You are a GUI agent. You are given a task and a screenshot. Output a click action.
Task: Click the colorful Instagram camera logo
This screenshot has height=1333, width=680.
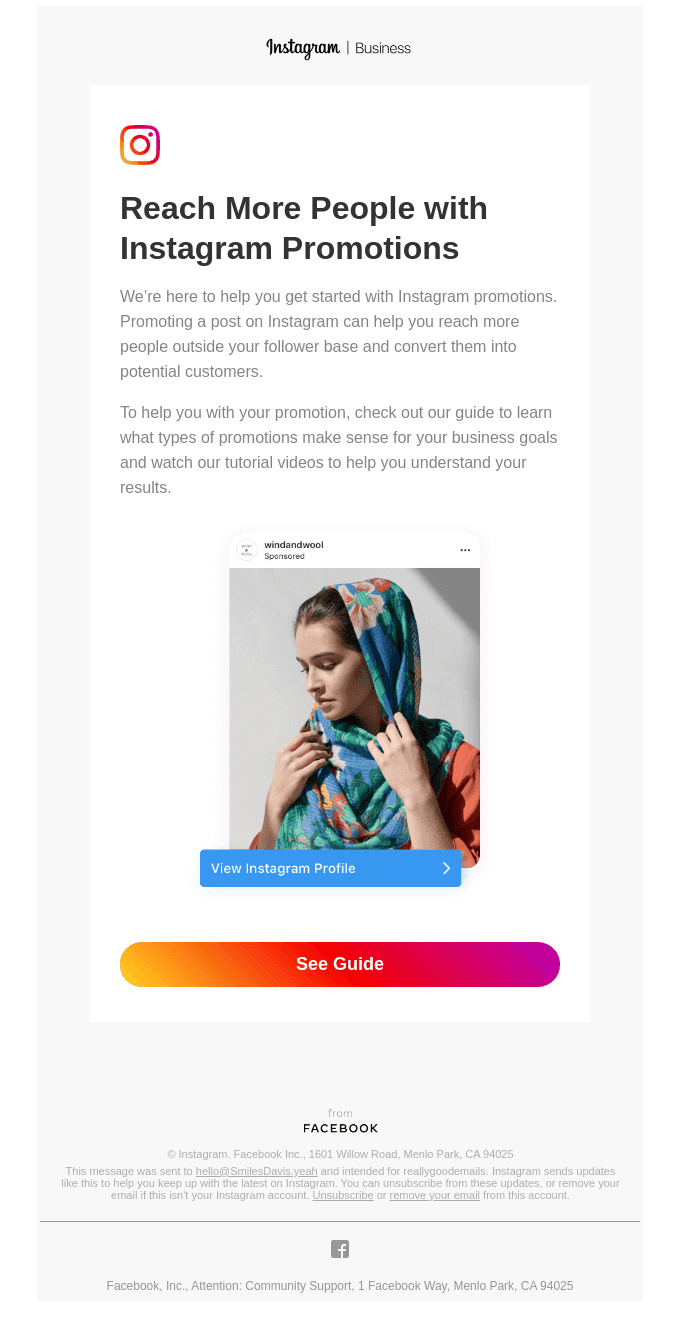(x=140, y=145)
